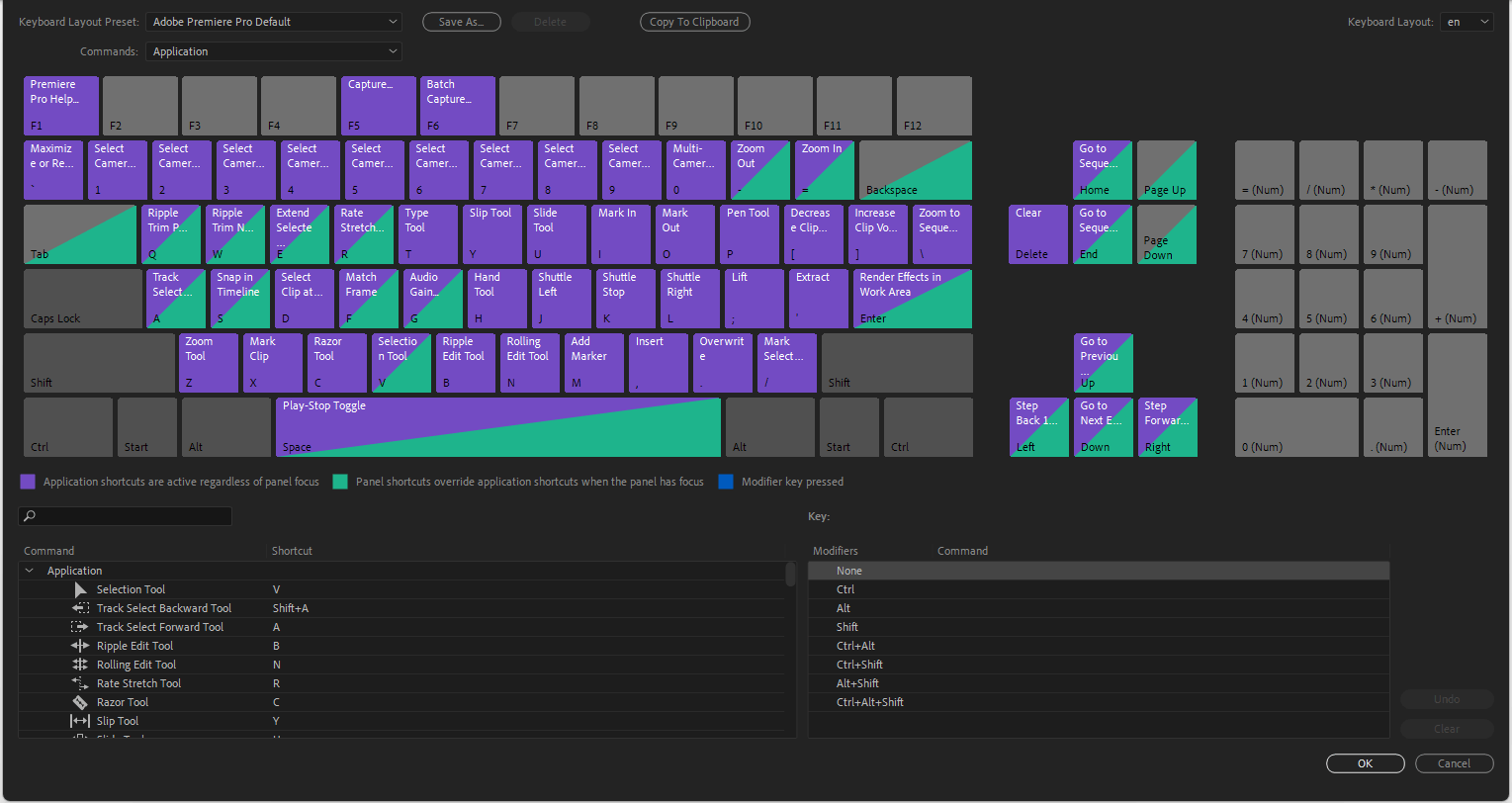Click Copy To Clipboard button
1512x803 pixels.
coord(694,22)
